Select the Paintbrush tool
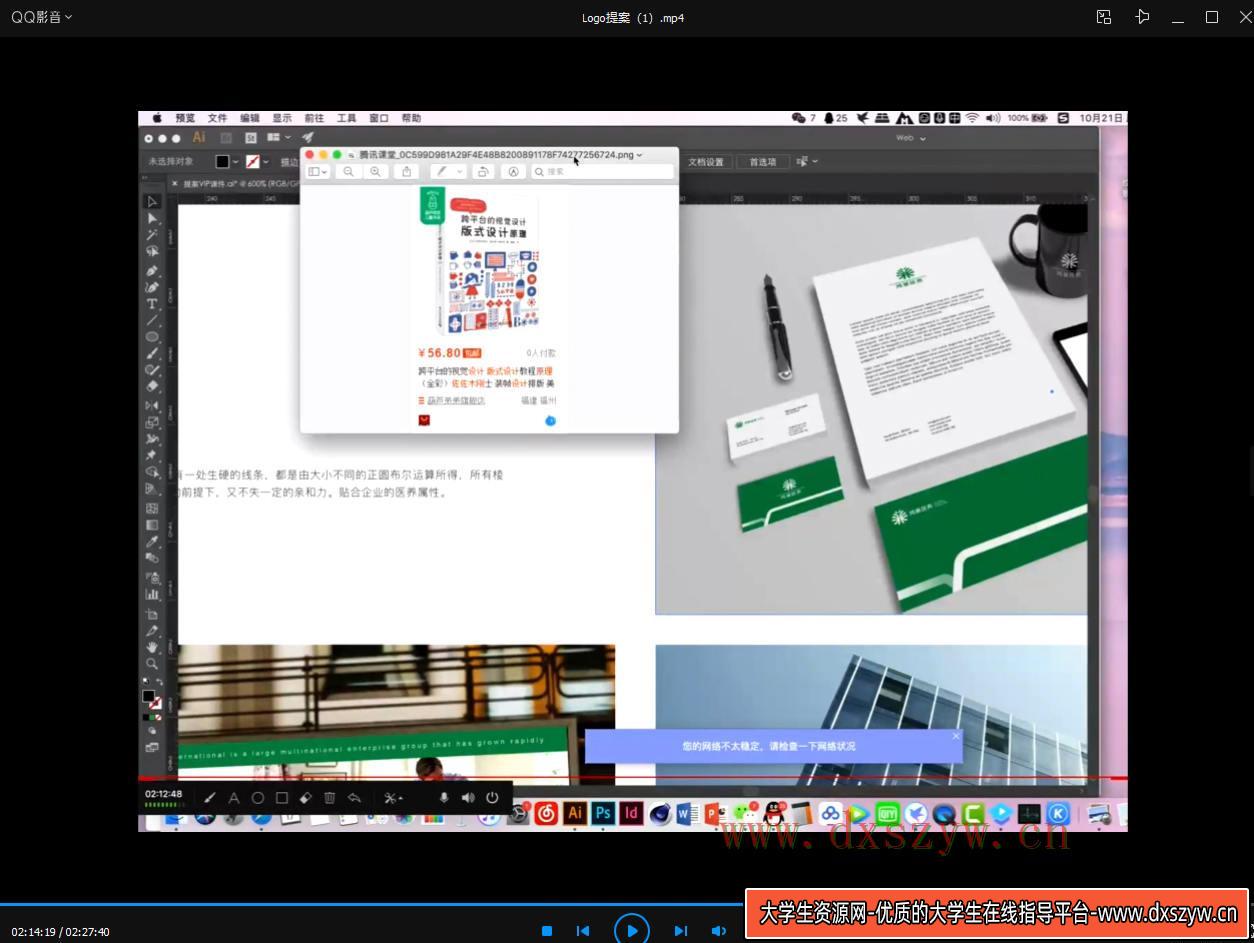 pyautogui.click(x=152, y=354)
